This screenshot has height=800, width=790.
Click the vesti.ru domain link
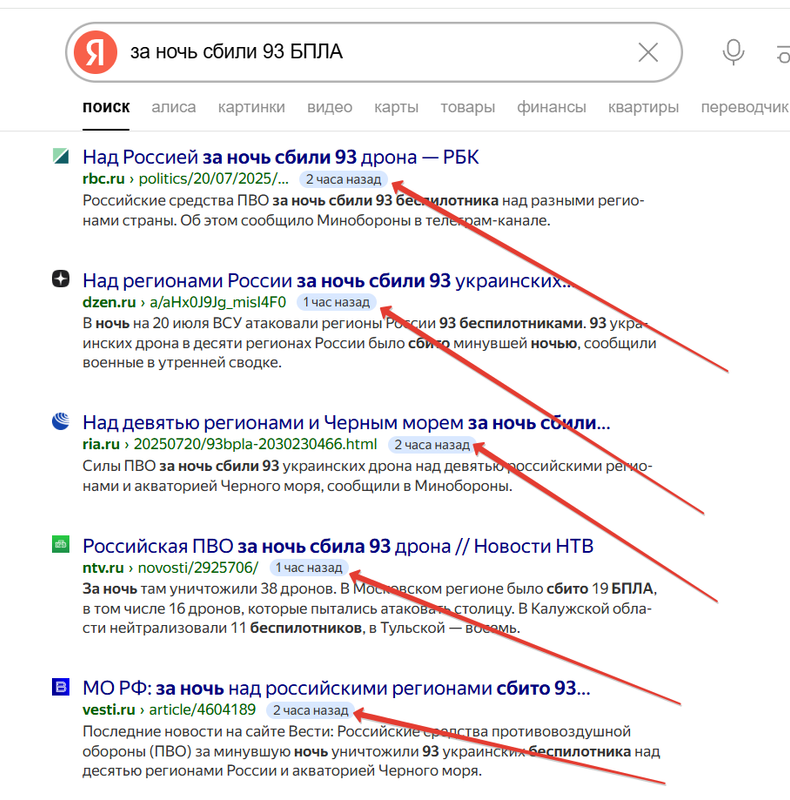[109, 710]
